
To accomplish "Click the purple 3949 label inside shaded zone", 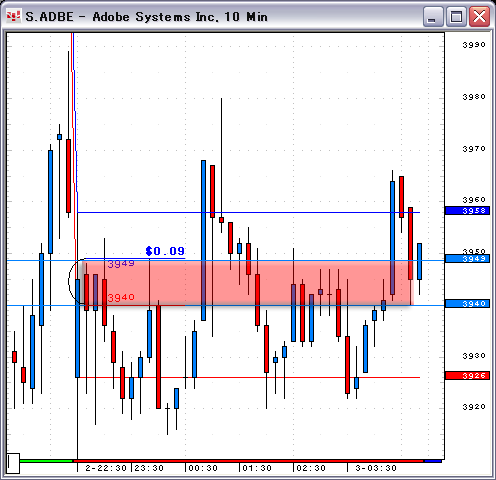I will click(121, 264).
